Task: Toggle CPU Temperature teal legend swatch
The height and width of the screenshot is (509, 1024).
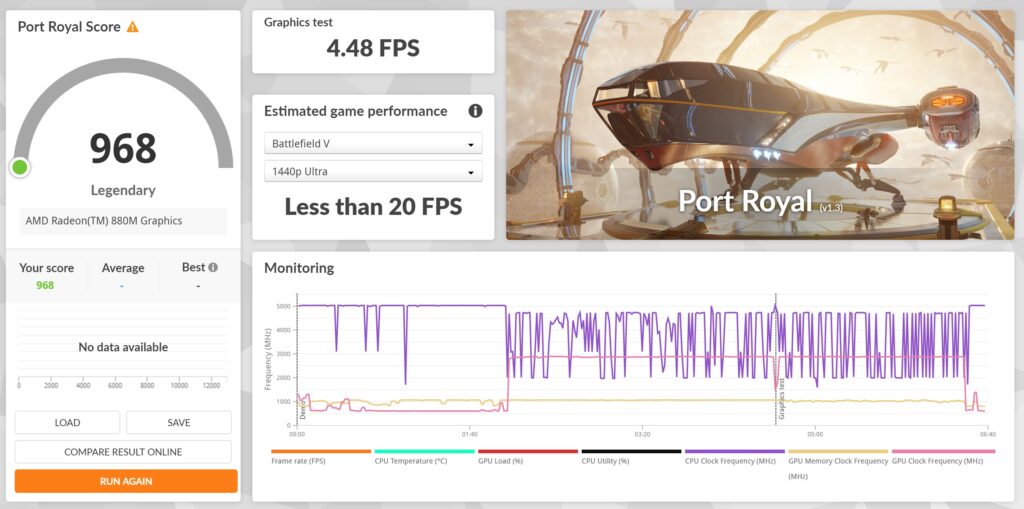Action: click(424, 451)
